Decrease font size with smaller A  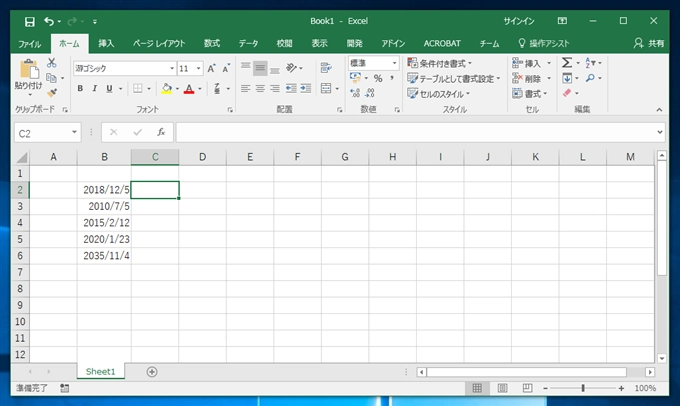226,69
